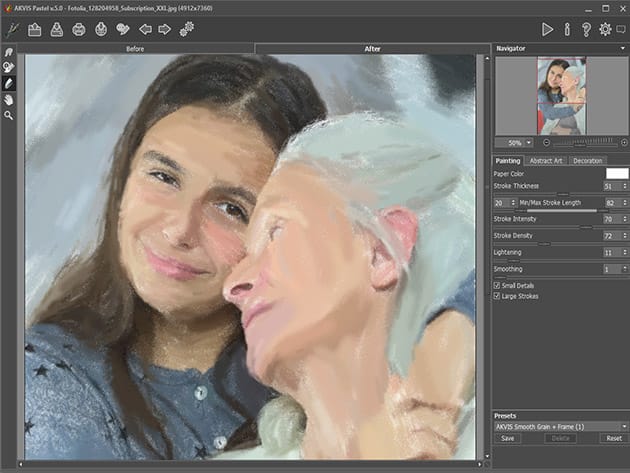Redo with the right arrow icon

point(165,29)
